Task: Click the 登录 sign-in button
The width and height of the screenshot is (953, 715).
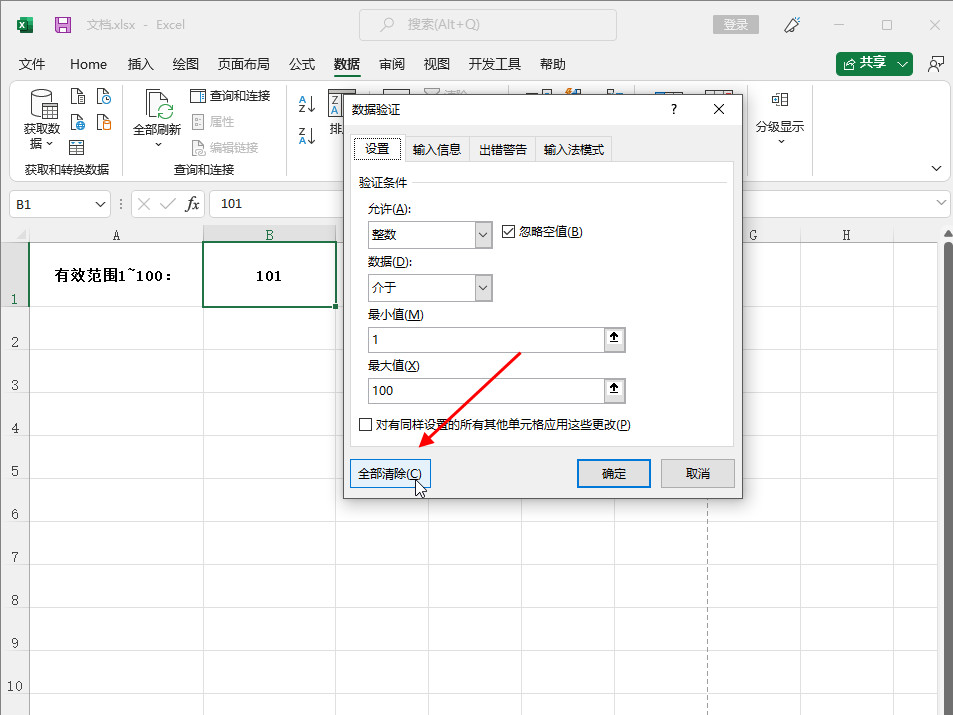Action: tap(735, 25)
